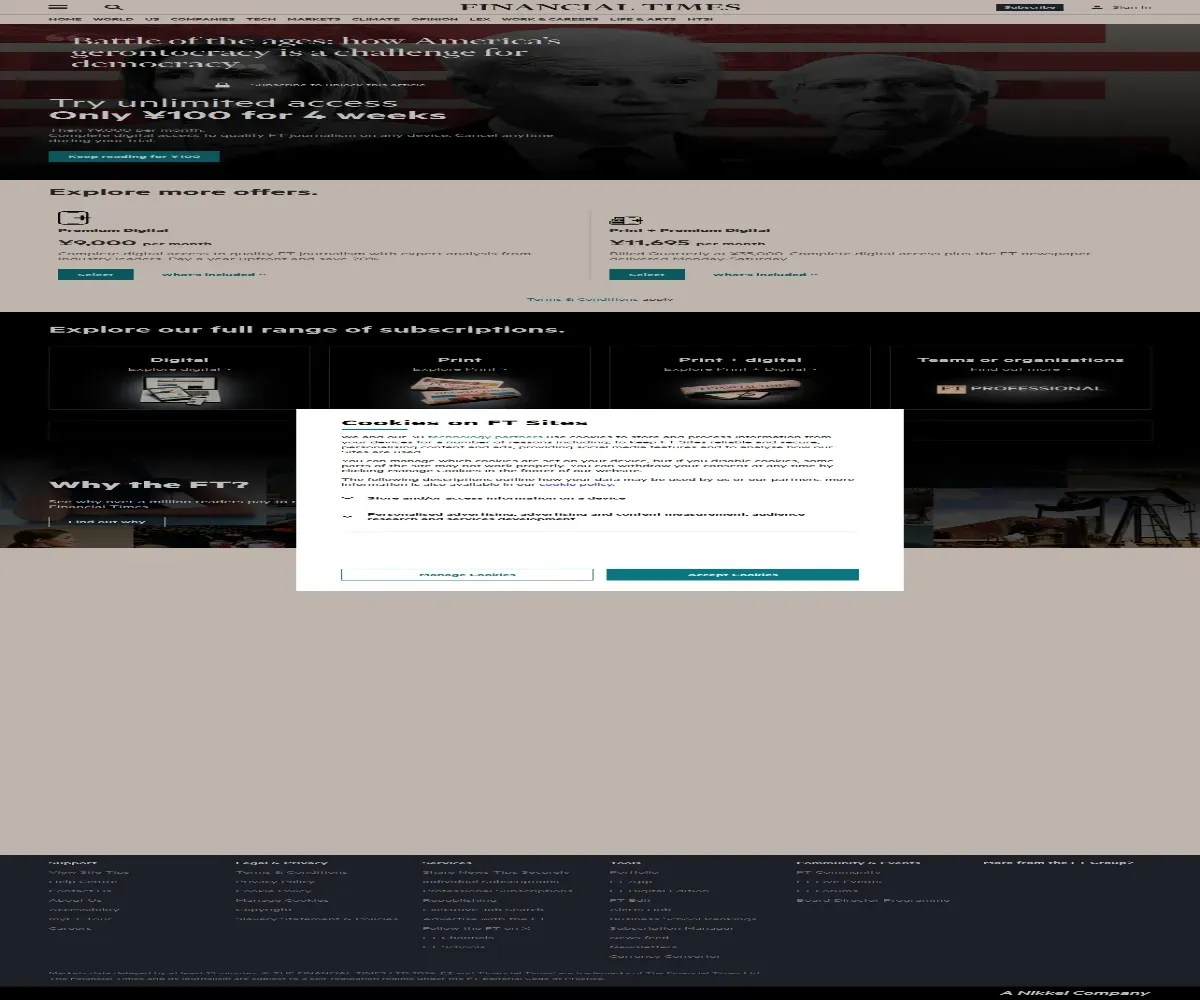Viewport: 1200px width, 1000px height.
Task: Open the WORK & CAREERS section
Action: pos(550,19)
